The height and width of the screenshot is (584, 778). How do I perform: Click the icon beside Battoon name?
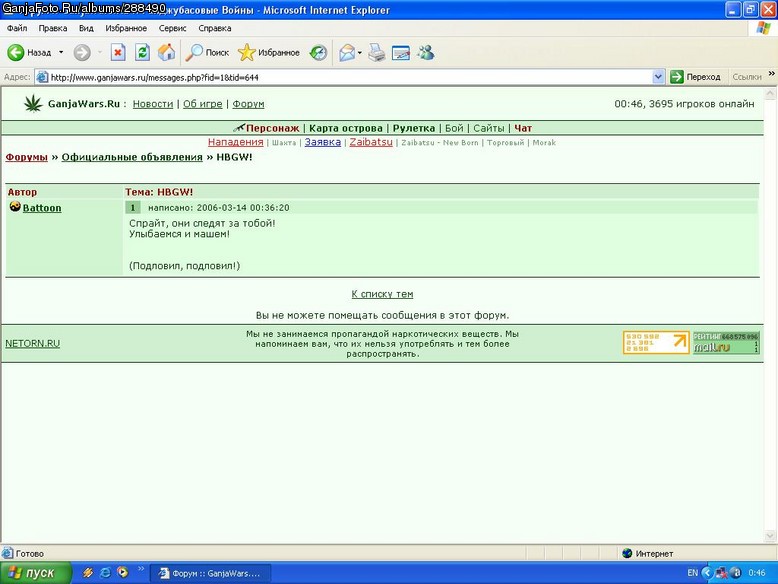coord(15,206)
